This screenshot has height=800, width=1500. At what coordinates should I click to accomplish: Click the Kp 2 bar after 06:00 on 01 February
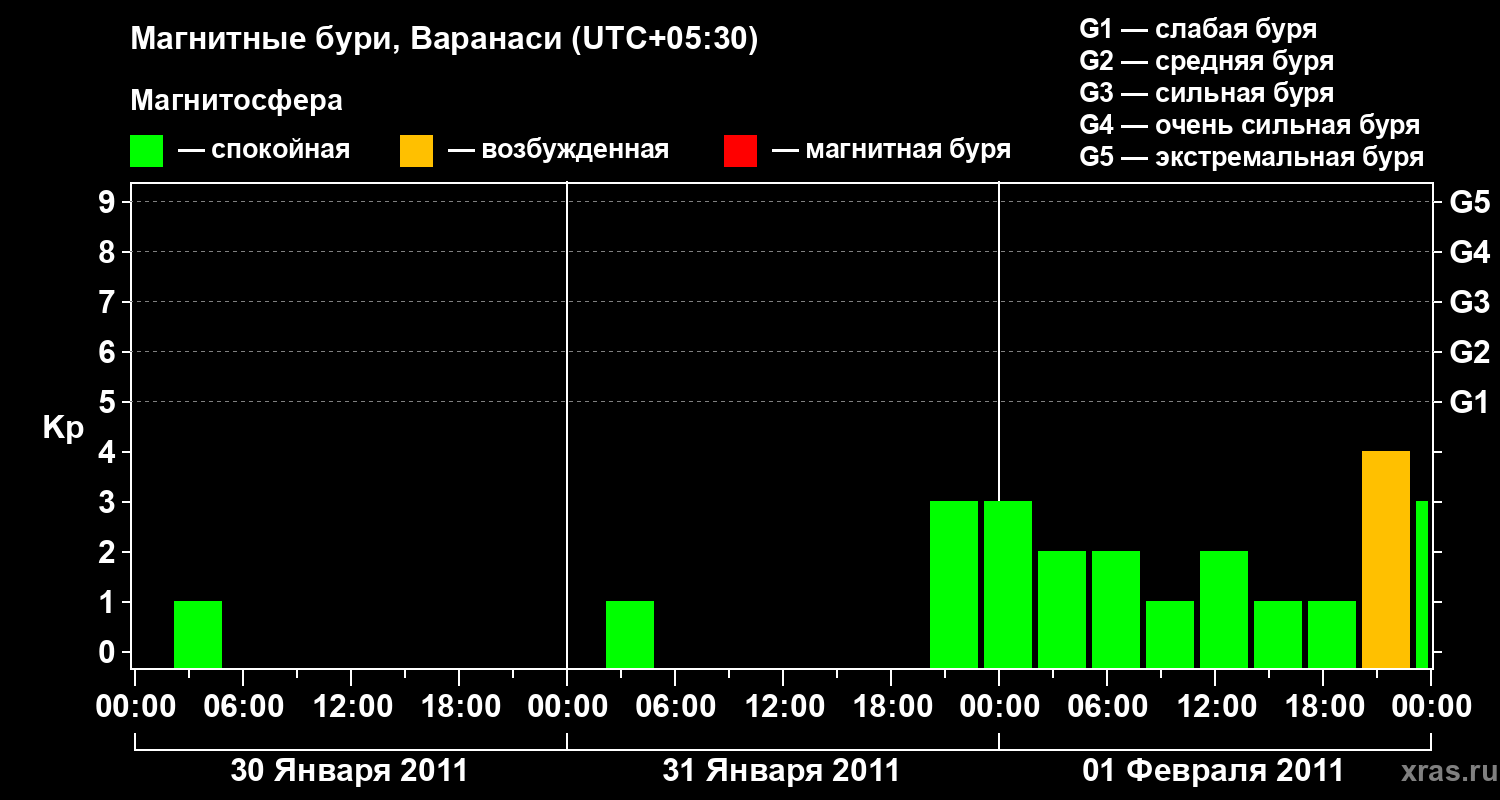tap(1116, 609)
